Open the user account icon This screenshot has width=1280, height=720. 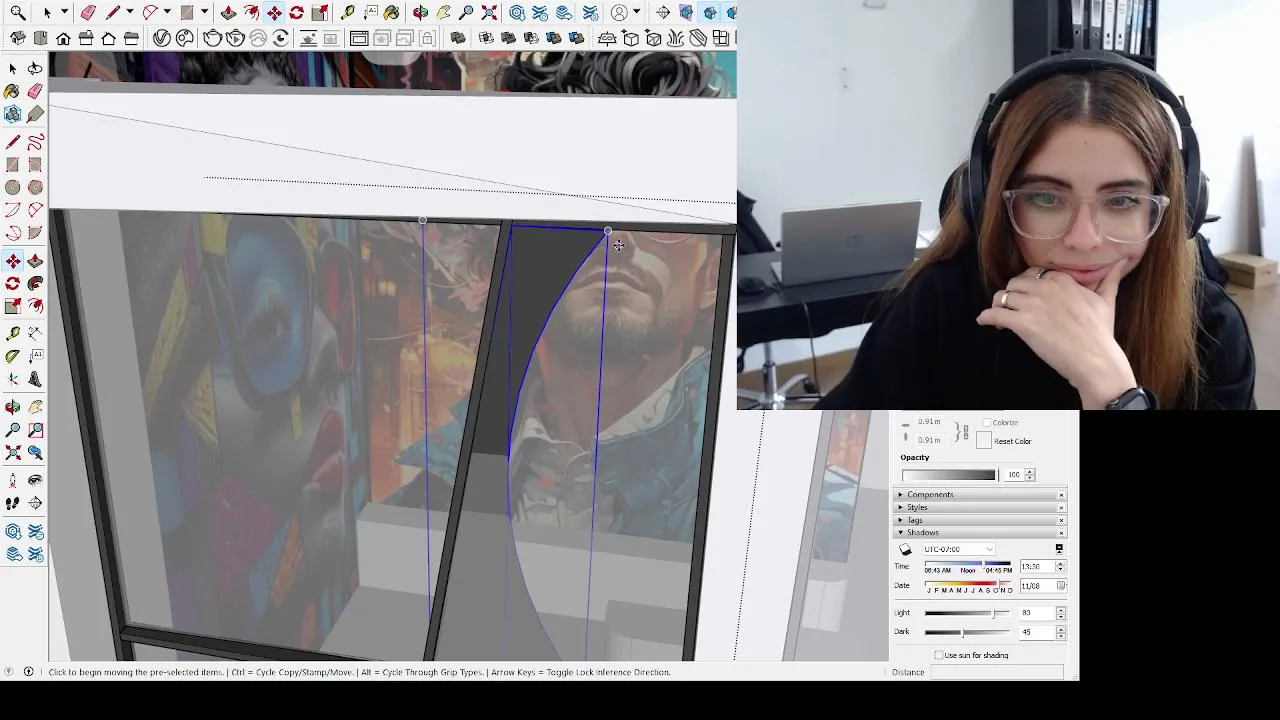(x=619, y=13)
